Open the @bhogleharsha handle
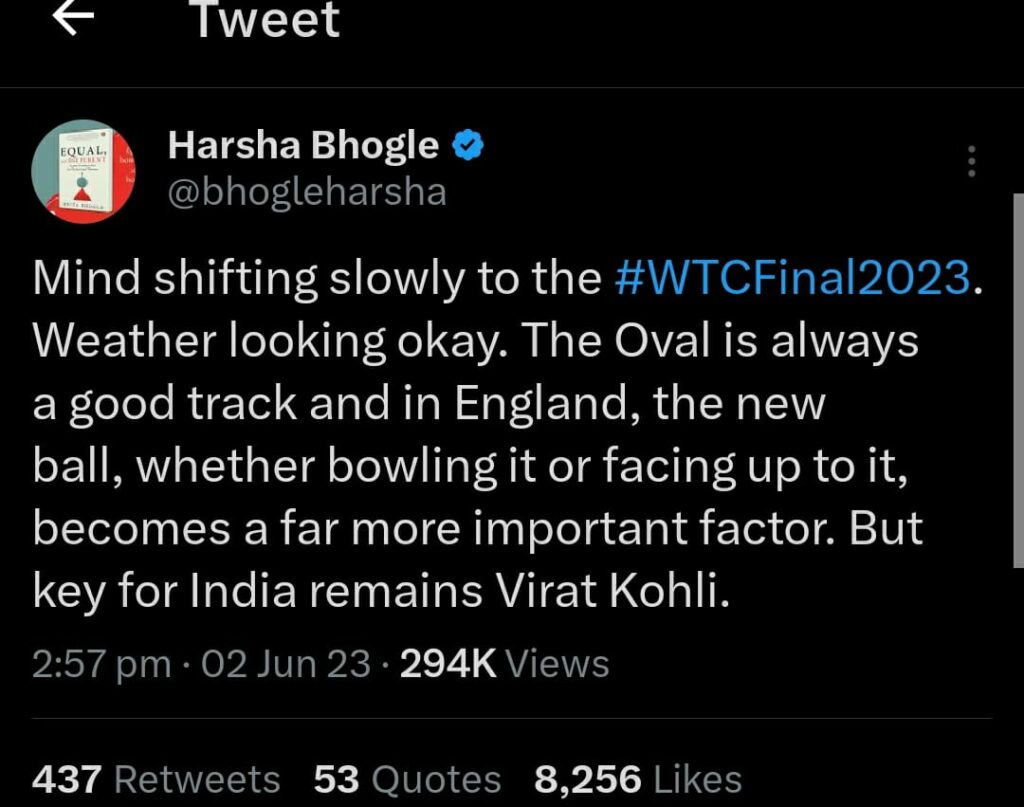The height and width of the screenshot is (807, 1024). [x=307, y=190]
